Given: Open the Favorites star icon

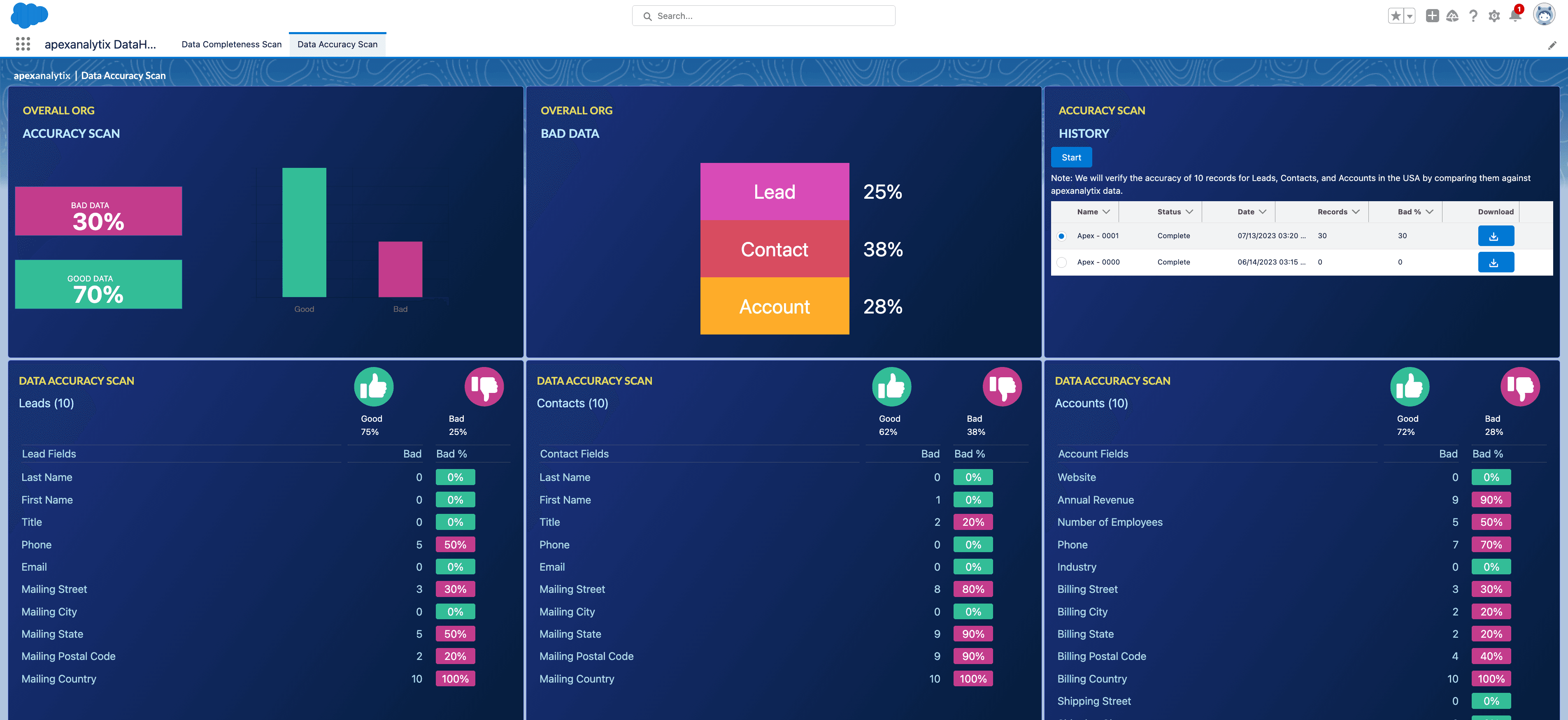Looking at the screenshot, I should (x=1395, y=16).
